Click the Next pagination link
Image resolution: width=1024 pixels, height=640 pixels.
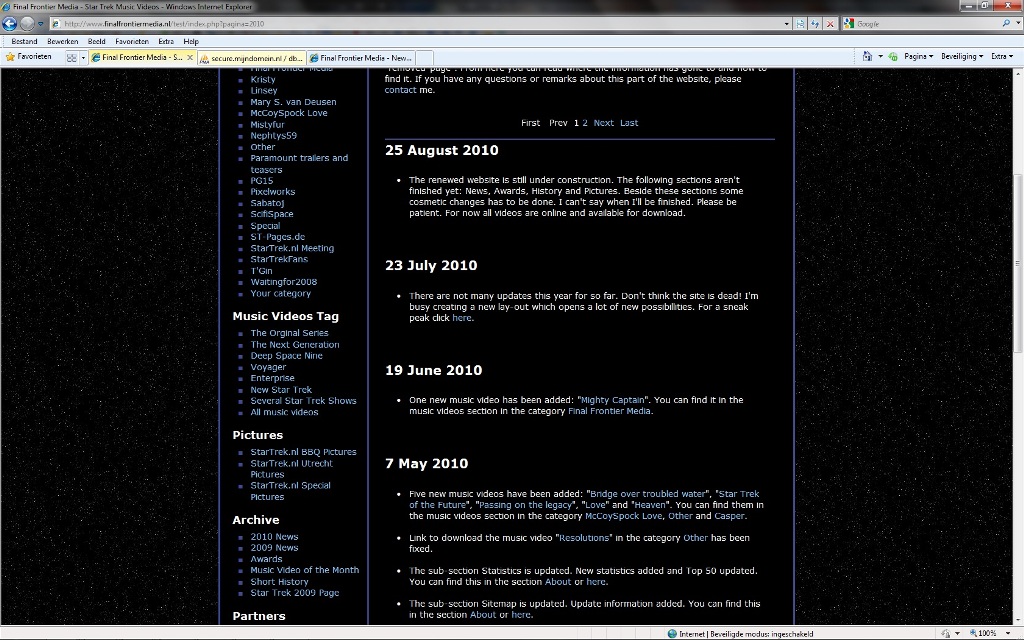(x=603, y=123)
